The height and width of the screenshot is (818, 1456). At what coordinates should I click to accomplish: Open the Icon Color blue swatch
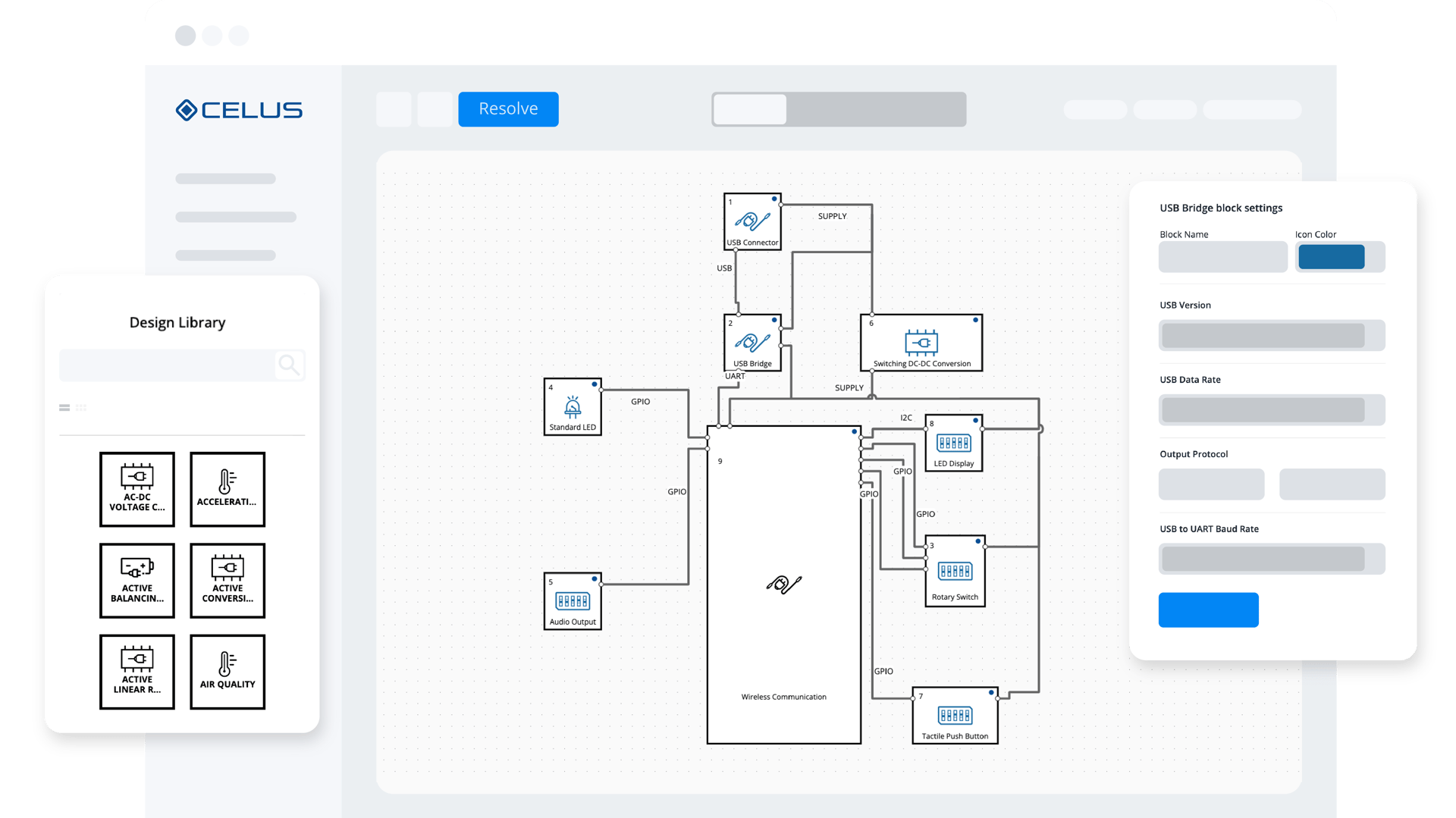1332,257
